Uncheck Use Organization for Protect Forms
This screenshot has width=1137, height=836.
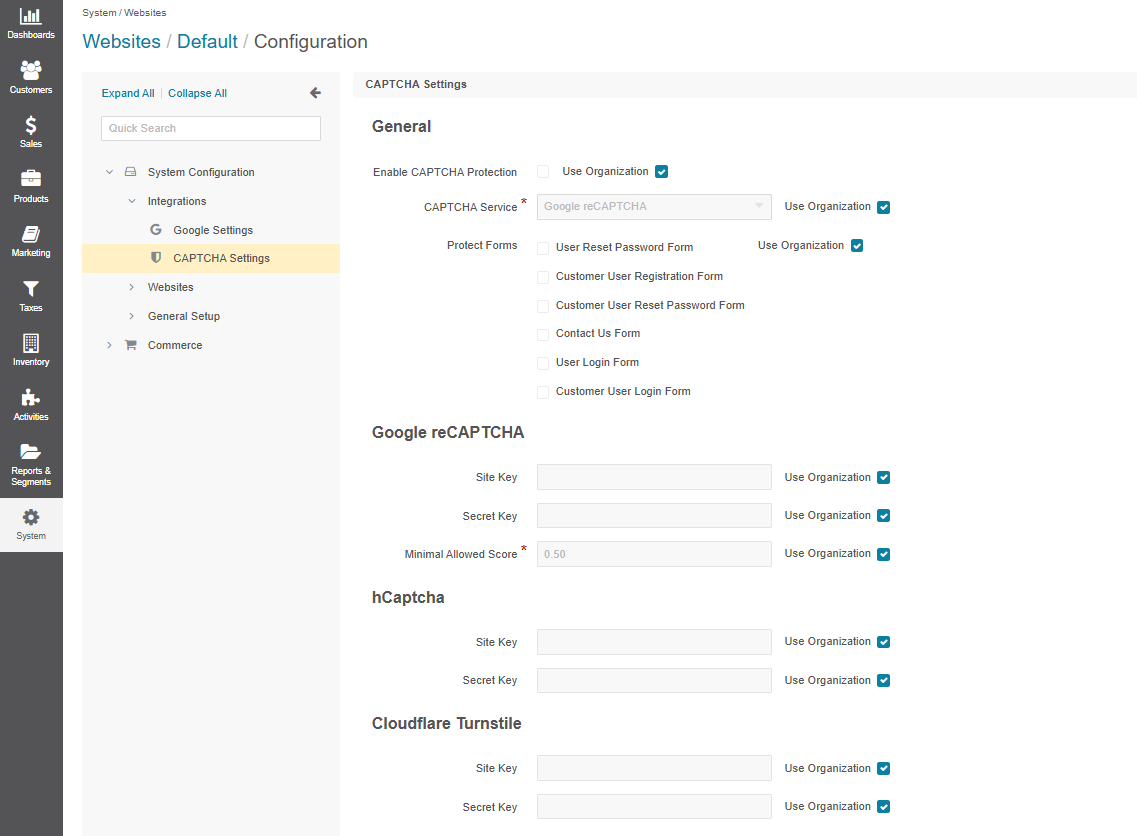coord(856,246)
